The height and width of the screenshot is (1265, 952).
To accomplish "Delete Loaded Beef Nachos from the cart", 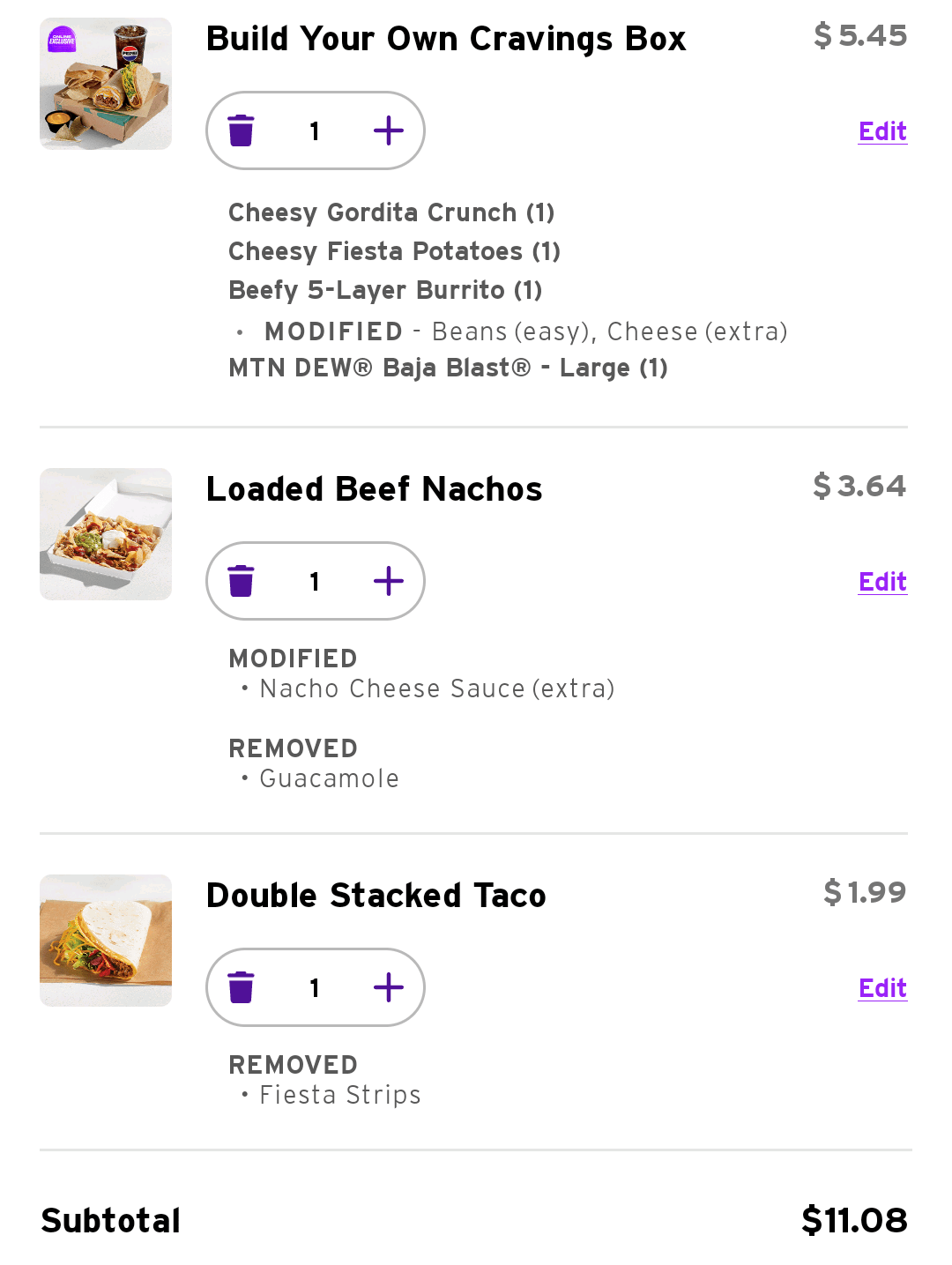I will (241, 581).
